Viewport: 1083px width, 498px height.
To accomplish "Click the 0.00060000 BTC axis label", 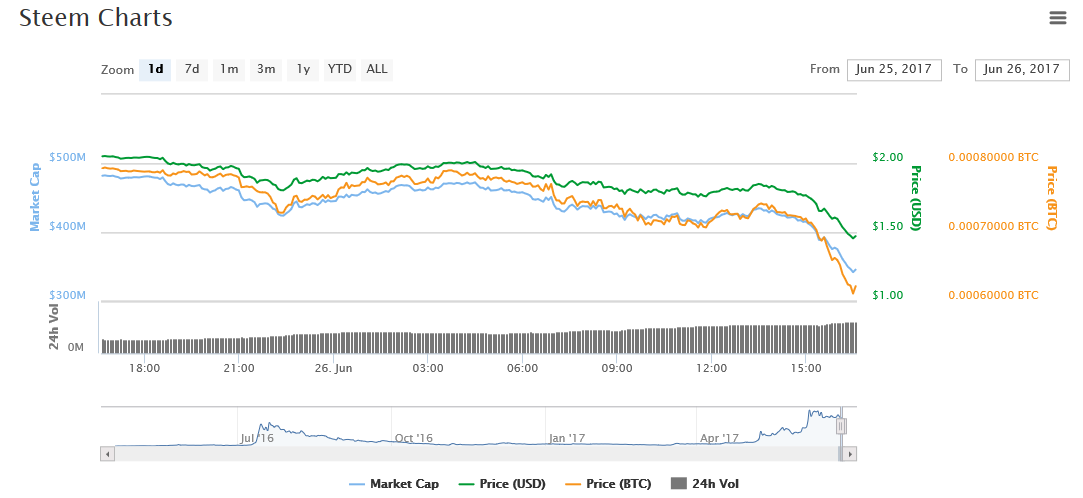I will click(x=993, y=296).
